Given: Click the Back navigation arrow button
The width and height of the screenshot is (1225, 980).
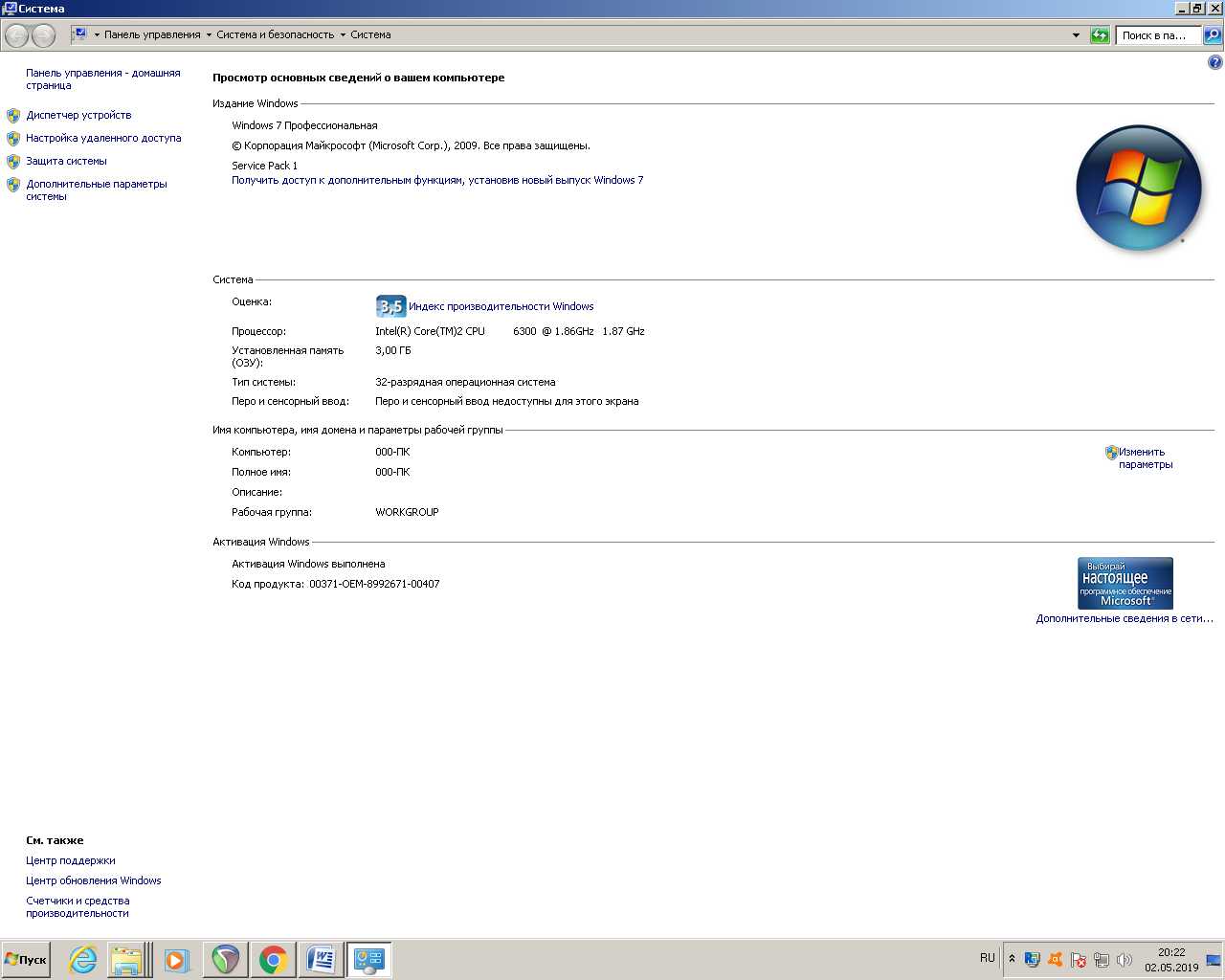Looking at the screenshot, I should [x=17, y=35].
